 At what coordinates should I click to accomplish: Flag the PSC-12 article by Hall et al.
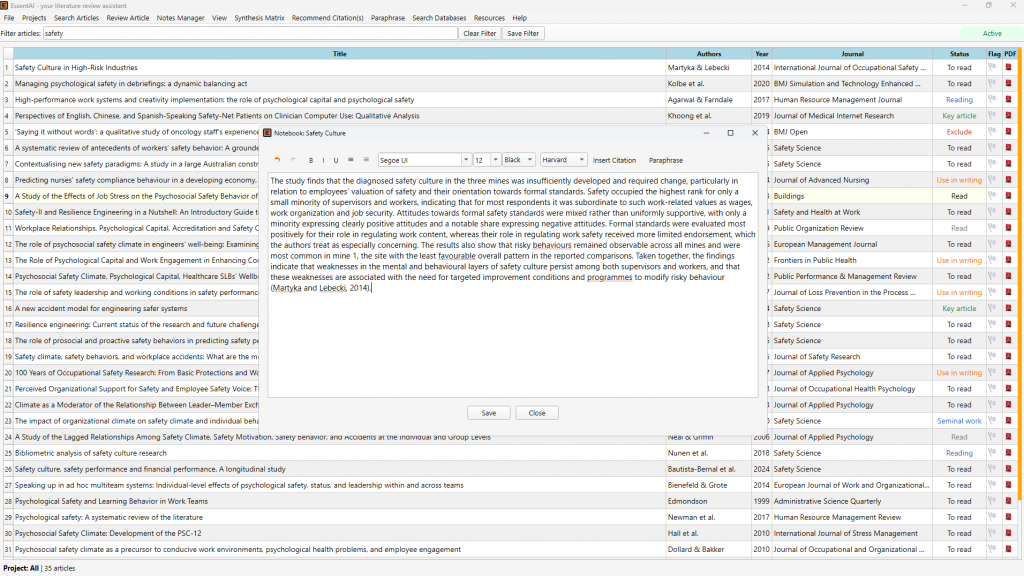tap(993, 533)
